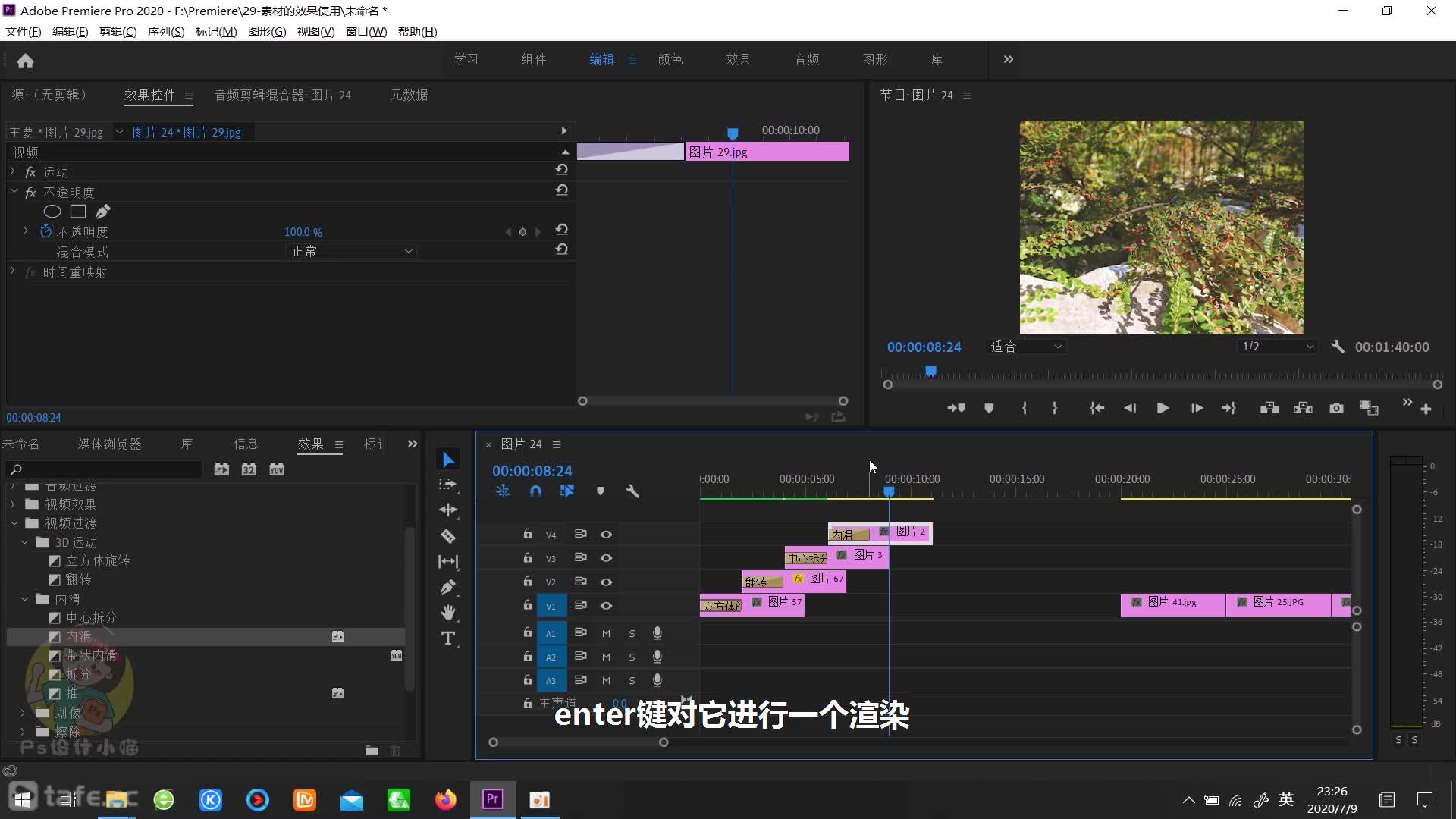Select the Hand tool
1456x819 pixels.
[x=448, y=612]
